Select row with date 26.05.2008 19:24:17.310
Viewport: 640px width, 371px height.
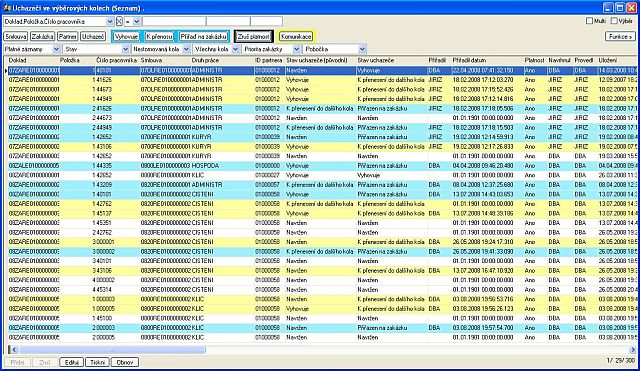point(322,242)
